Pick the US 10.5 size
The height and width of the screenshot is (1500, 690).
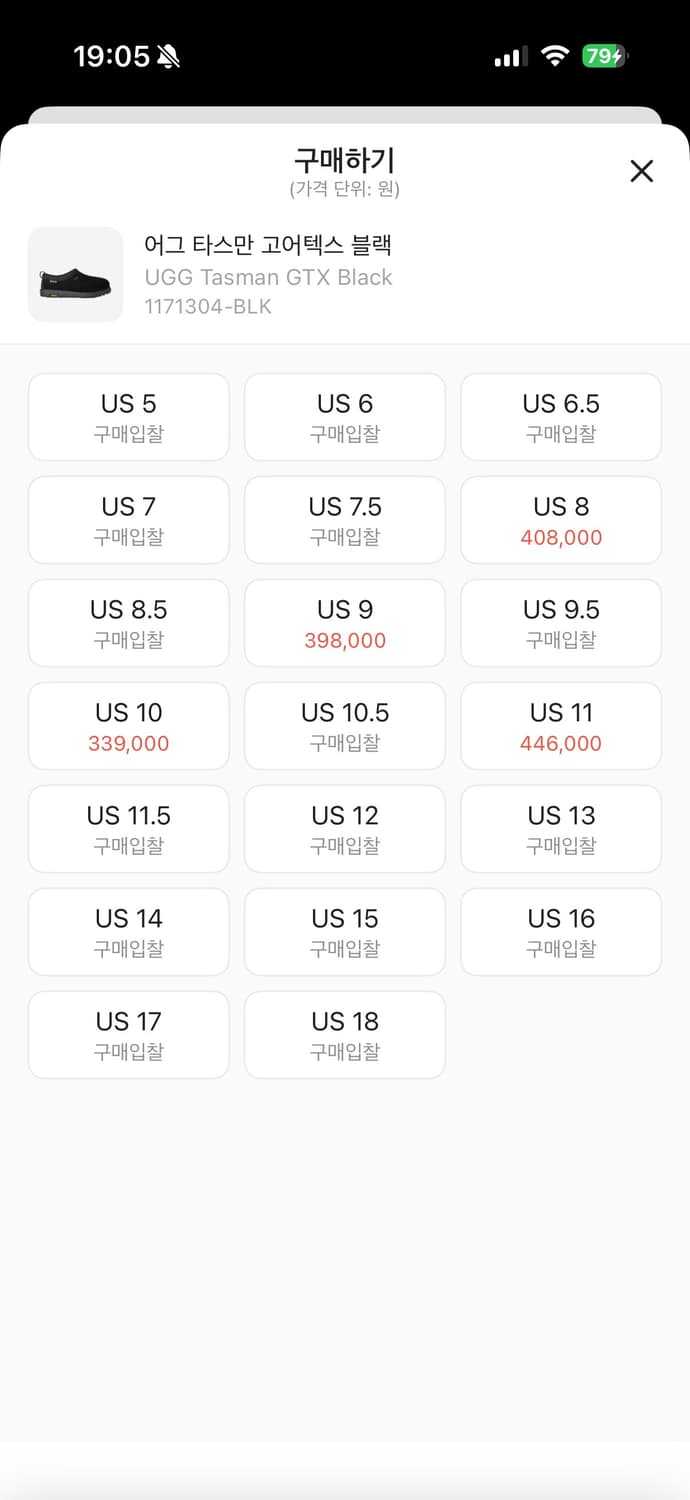pyautogui.click(x=345, y=726)
